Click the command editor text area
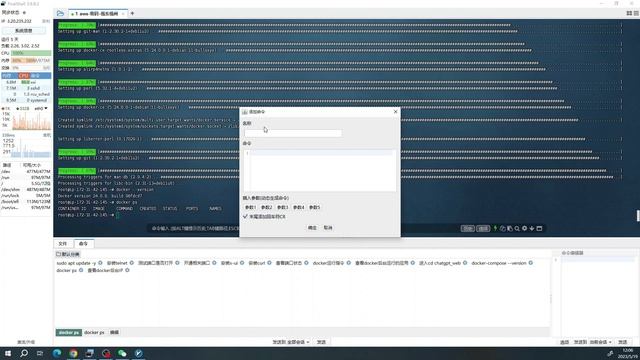 point(598,296)
